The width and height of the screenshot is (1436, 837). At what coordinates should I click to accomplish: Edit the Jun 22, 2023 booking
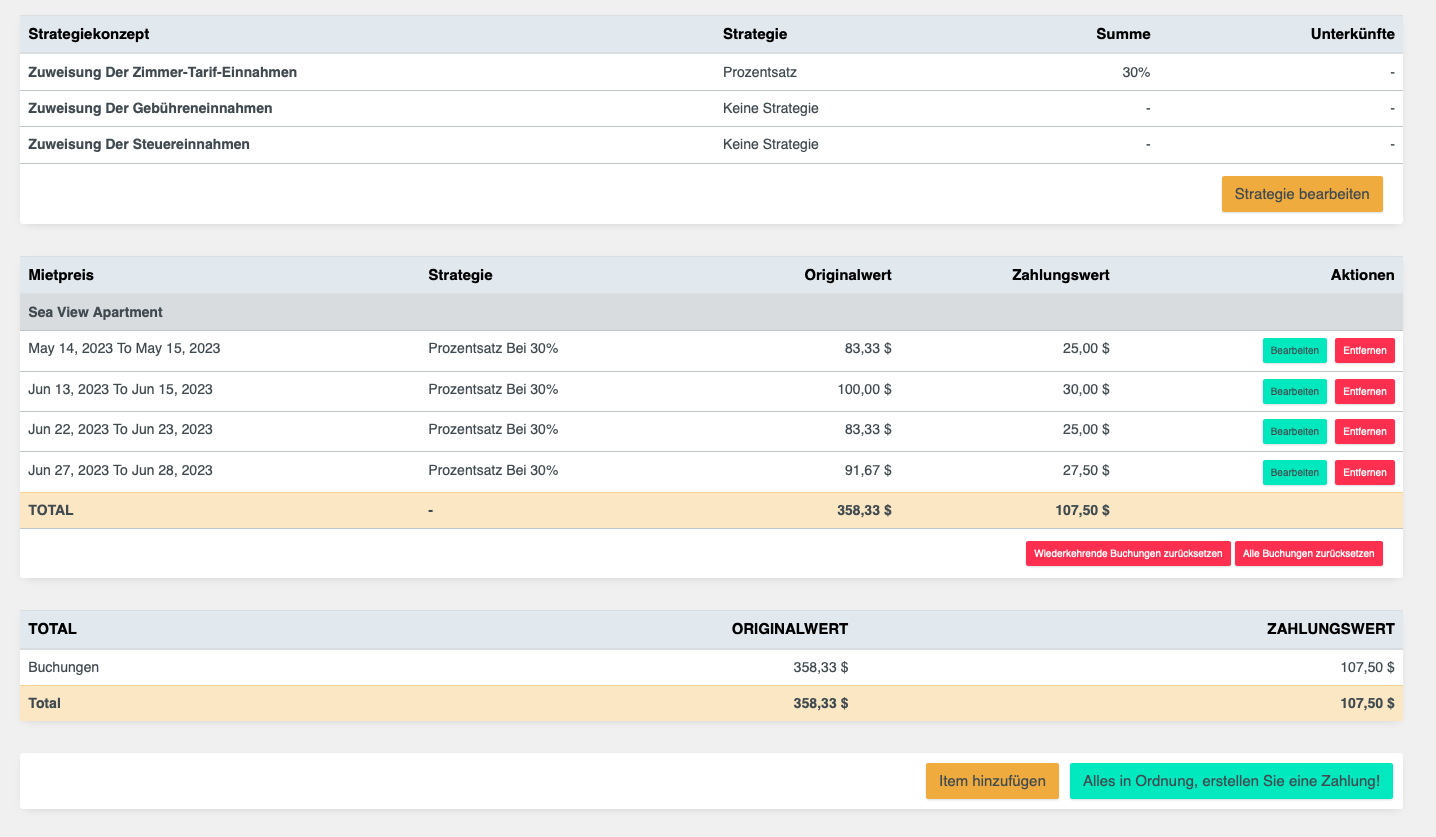(1294, 432)
